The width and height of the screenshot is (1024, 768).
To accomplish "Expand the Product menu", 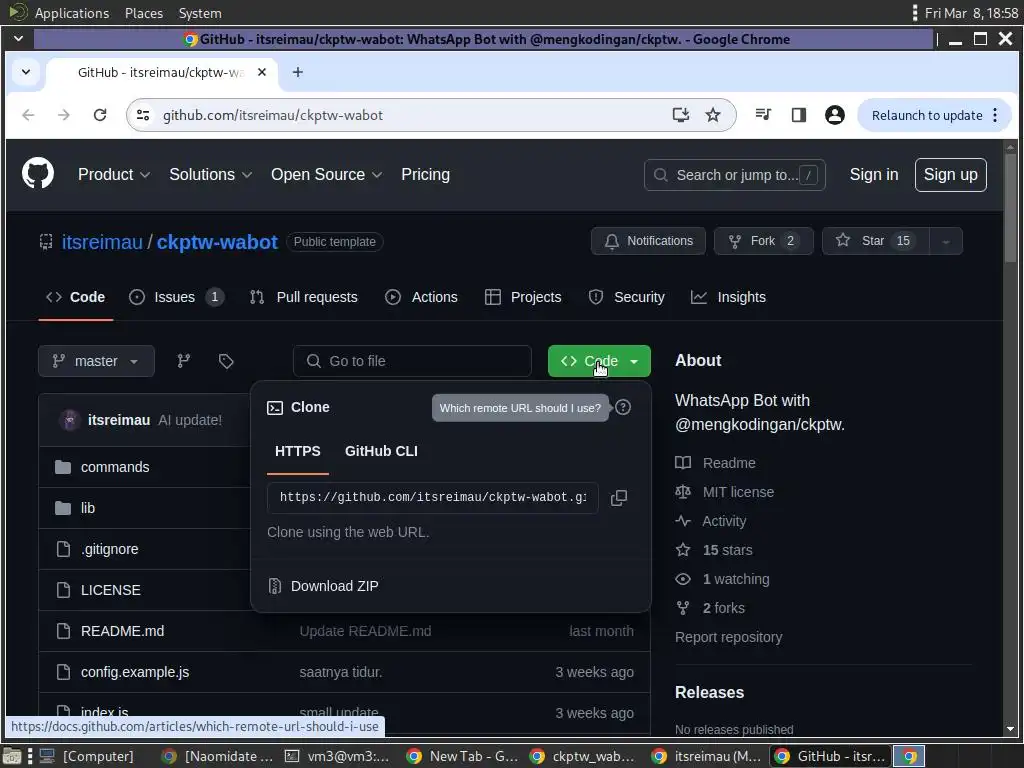I will (x=114, y=174).
